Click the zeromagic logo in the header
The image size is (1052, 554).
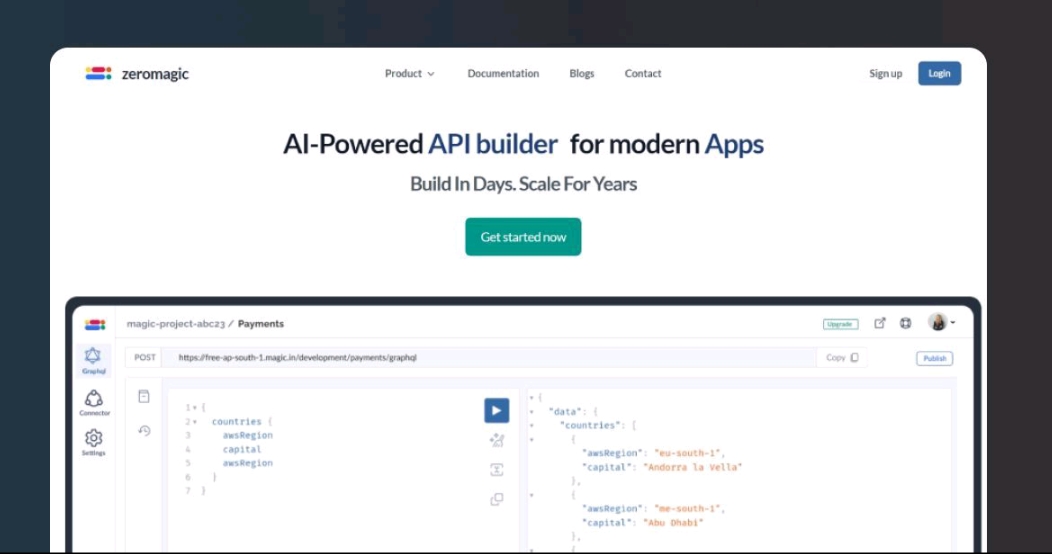tap(136, 74)
